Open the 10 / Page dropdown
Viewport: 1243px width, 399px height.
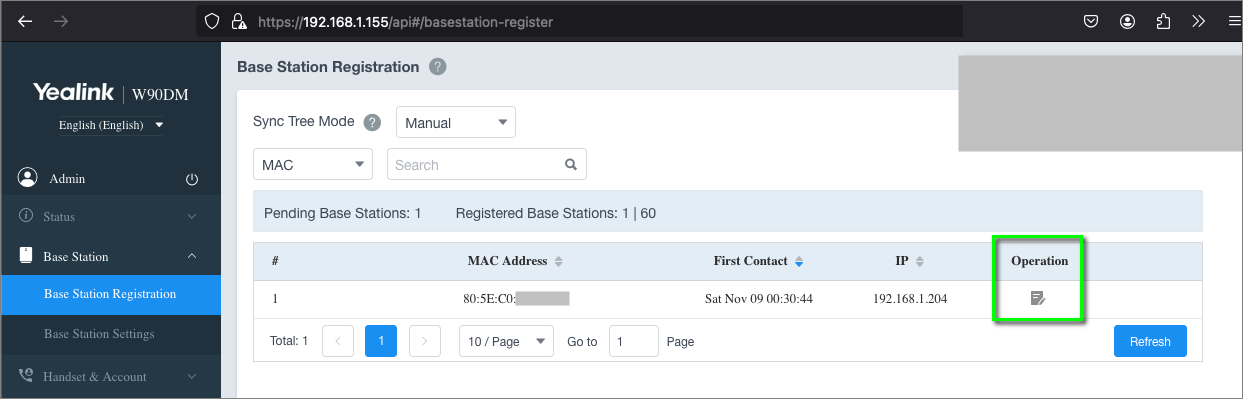(x=506, y=341)
